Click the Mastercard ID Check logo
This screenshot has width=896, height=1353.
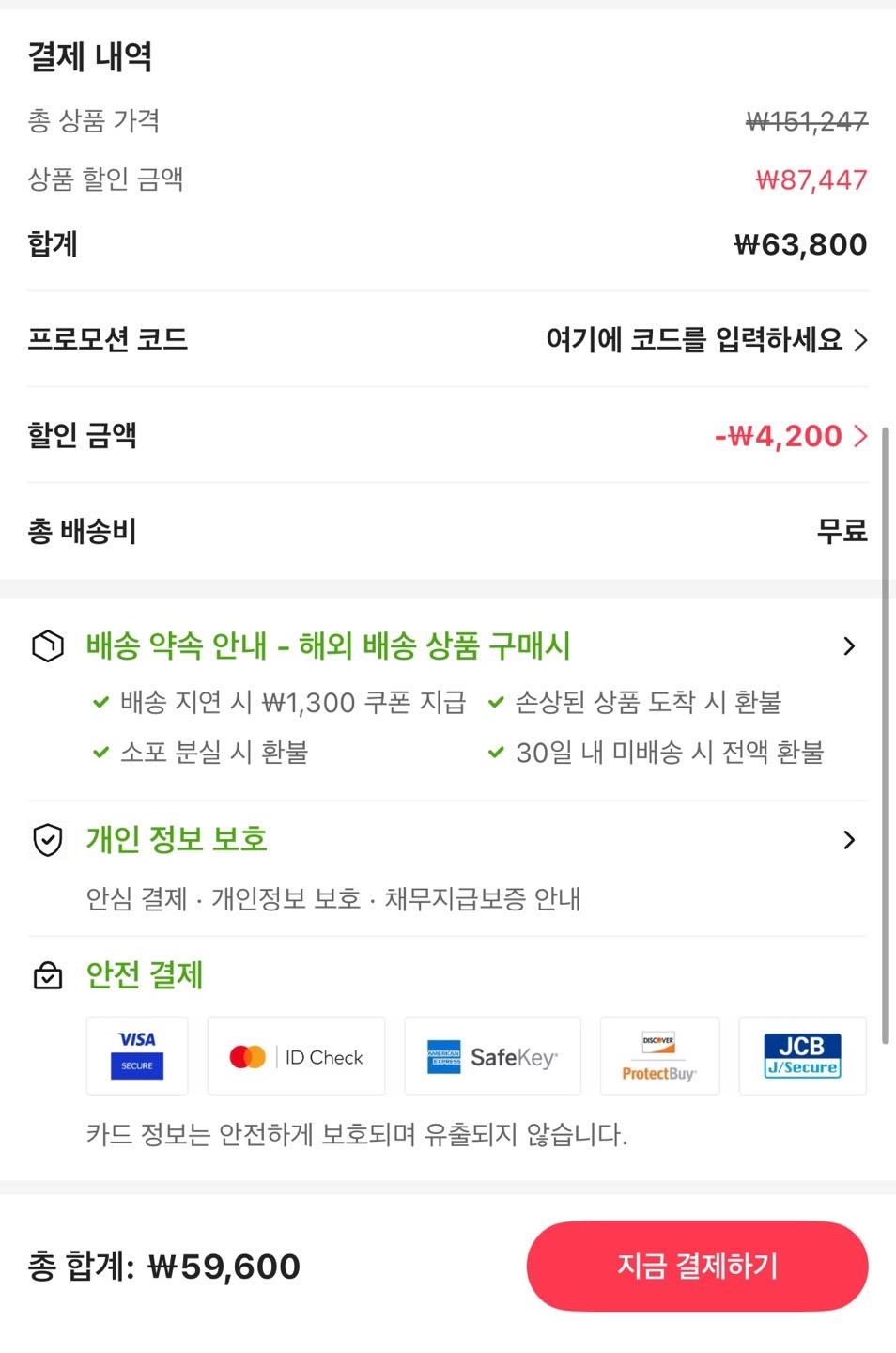pos(296,1056)
